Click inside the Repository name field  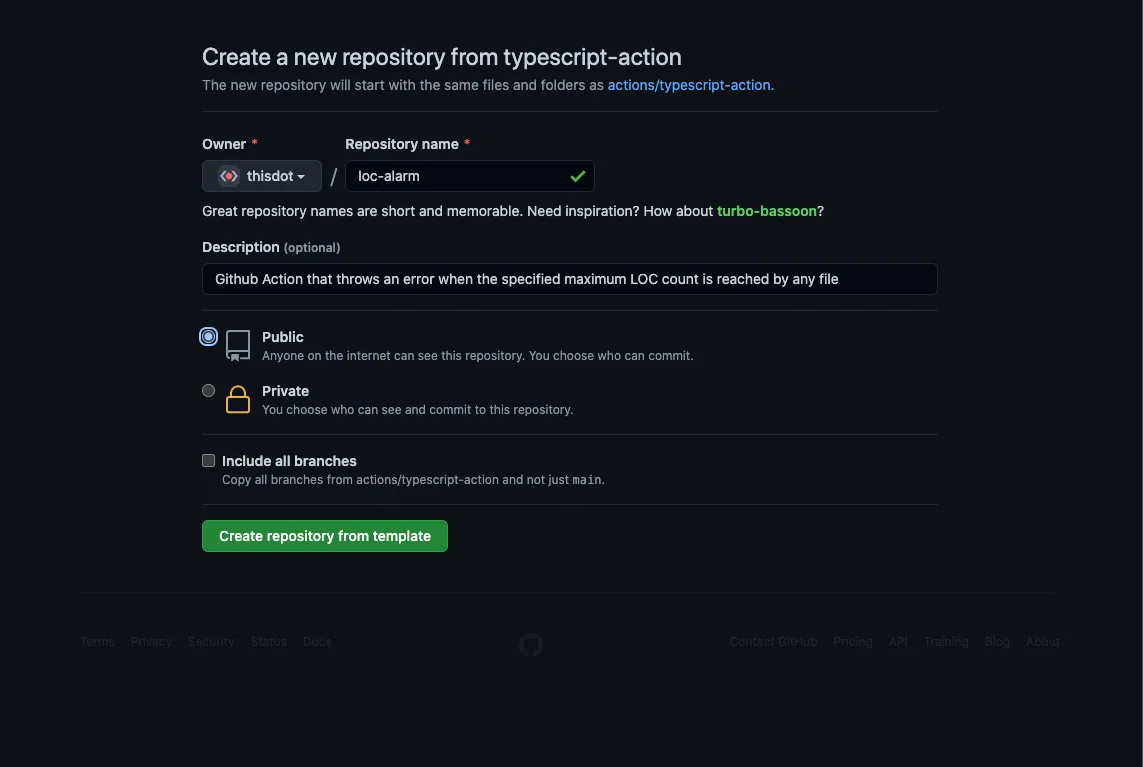(460, 176)
